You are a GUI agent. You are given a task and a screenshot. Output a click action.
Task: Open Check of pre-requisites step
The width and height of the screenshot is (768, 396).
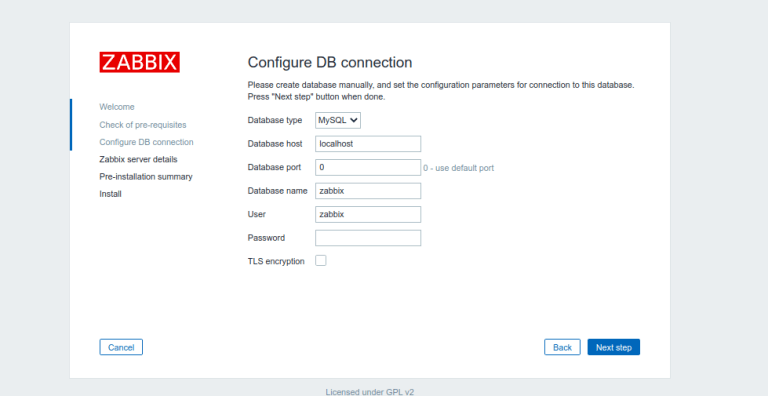pyautogui.click(x=143, y=125)
